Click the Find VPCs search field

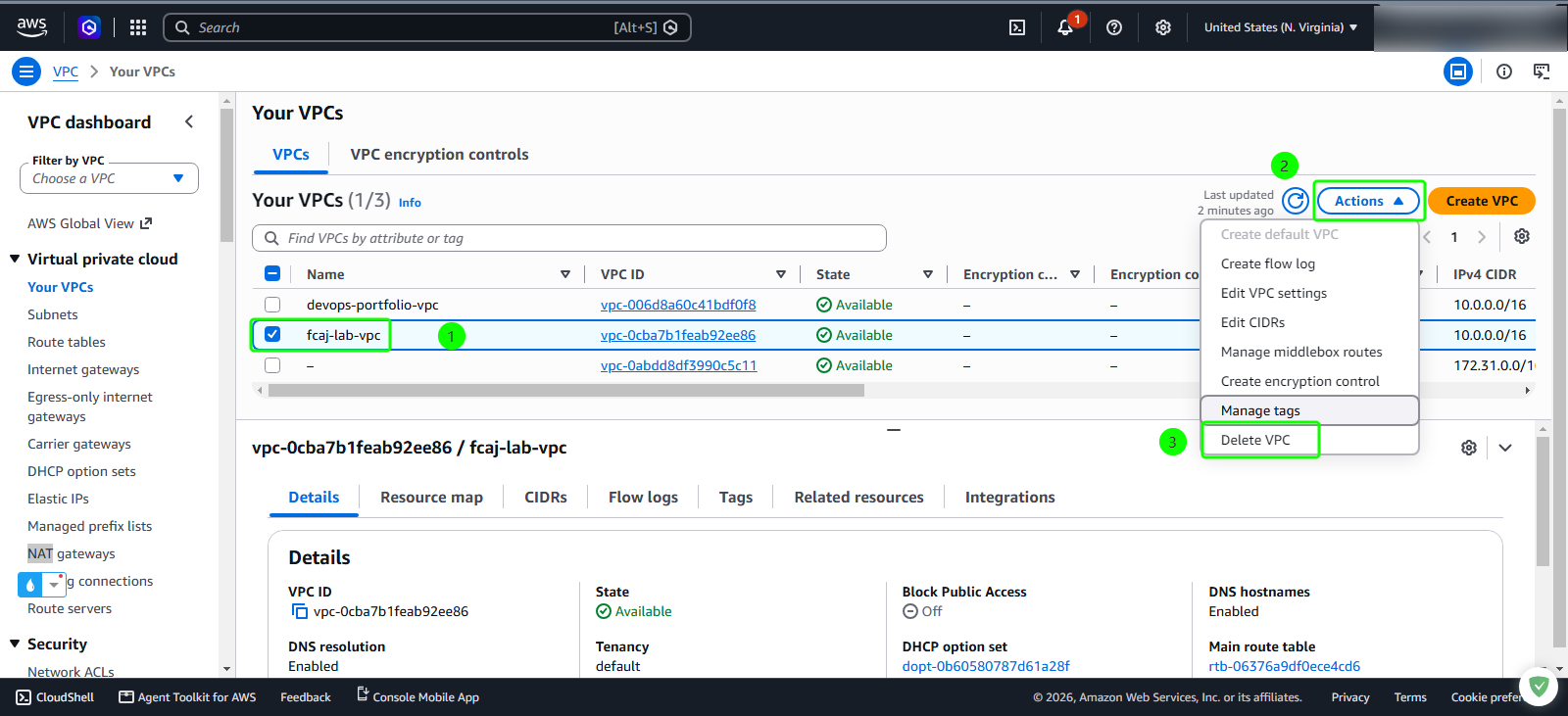click(x=569, y=238)
